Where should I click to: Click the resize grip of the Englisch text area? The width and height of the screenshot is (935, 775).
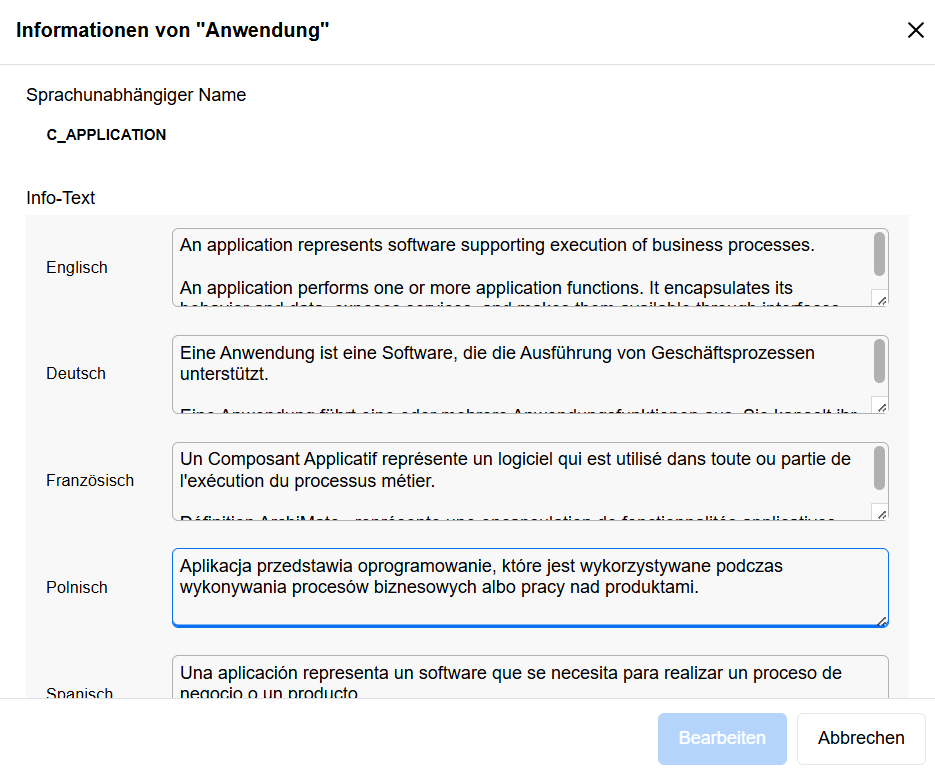tap(879, 297)
